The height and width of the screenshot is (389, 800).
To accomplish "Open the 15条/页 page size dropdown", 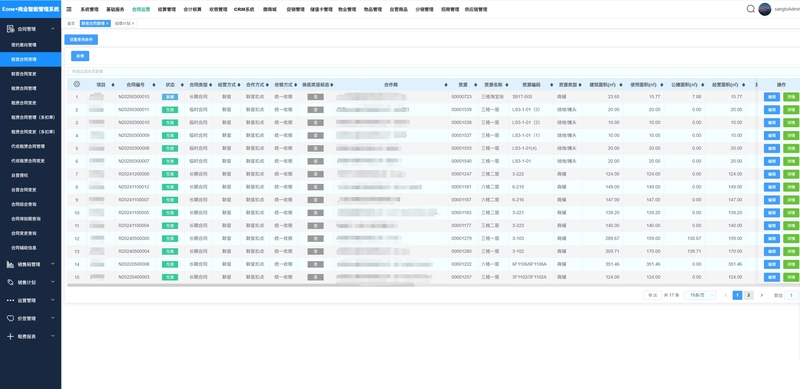I will pos(700,295).
